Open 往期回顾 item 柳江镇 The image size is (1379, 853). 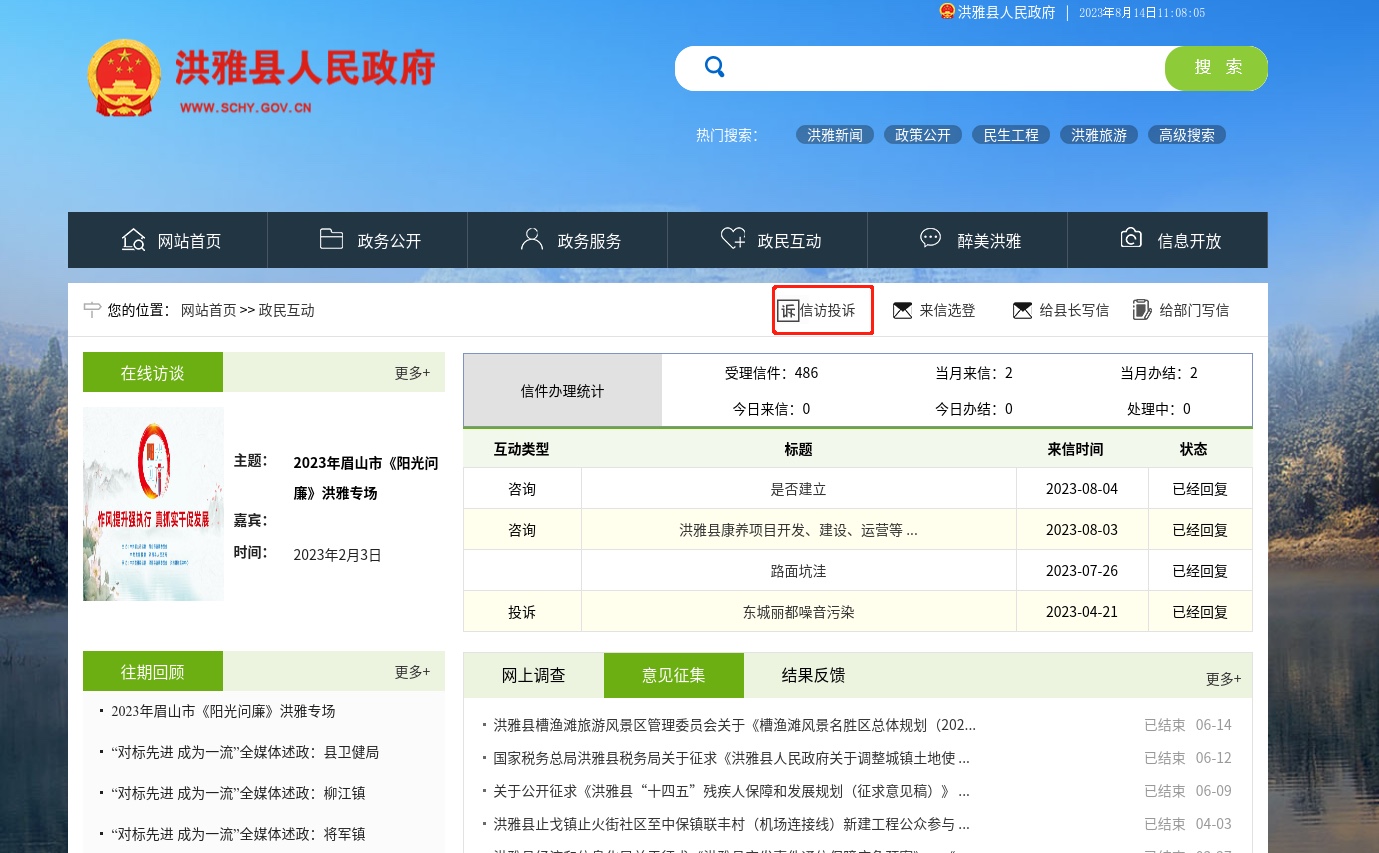tap(238, 794)
